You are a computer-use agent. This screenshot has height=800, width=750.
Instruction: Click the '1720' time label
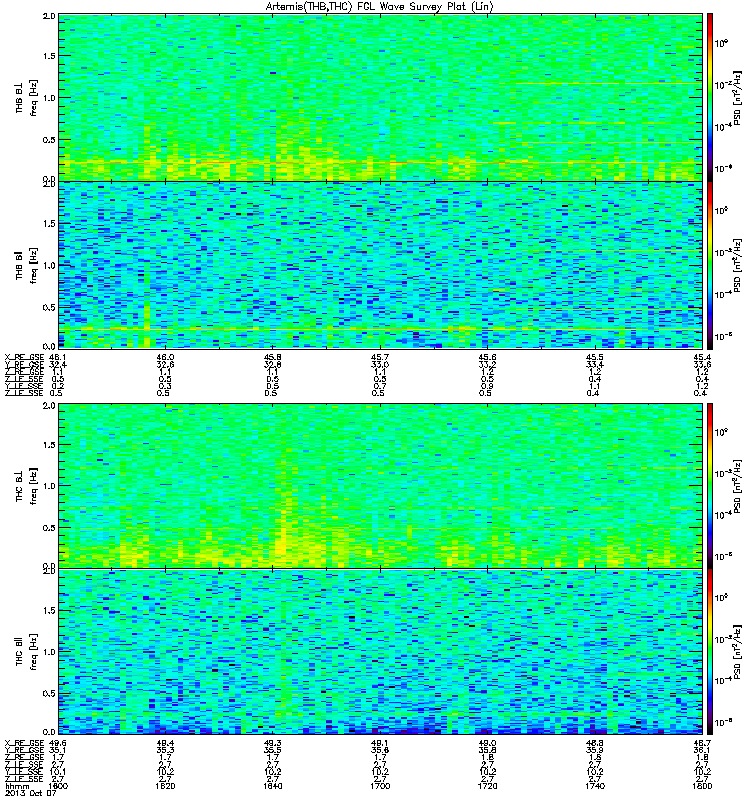point(487,786)
